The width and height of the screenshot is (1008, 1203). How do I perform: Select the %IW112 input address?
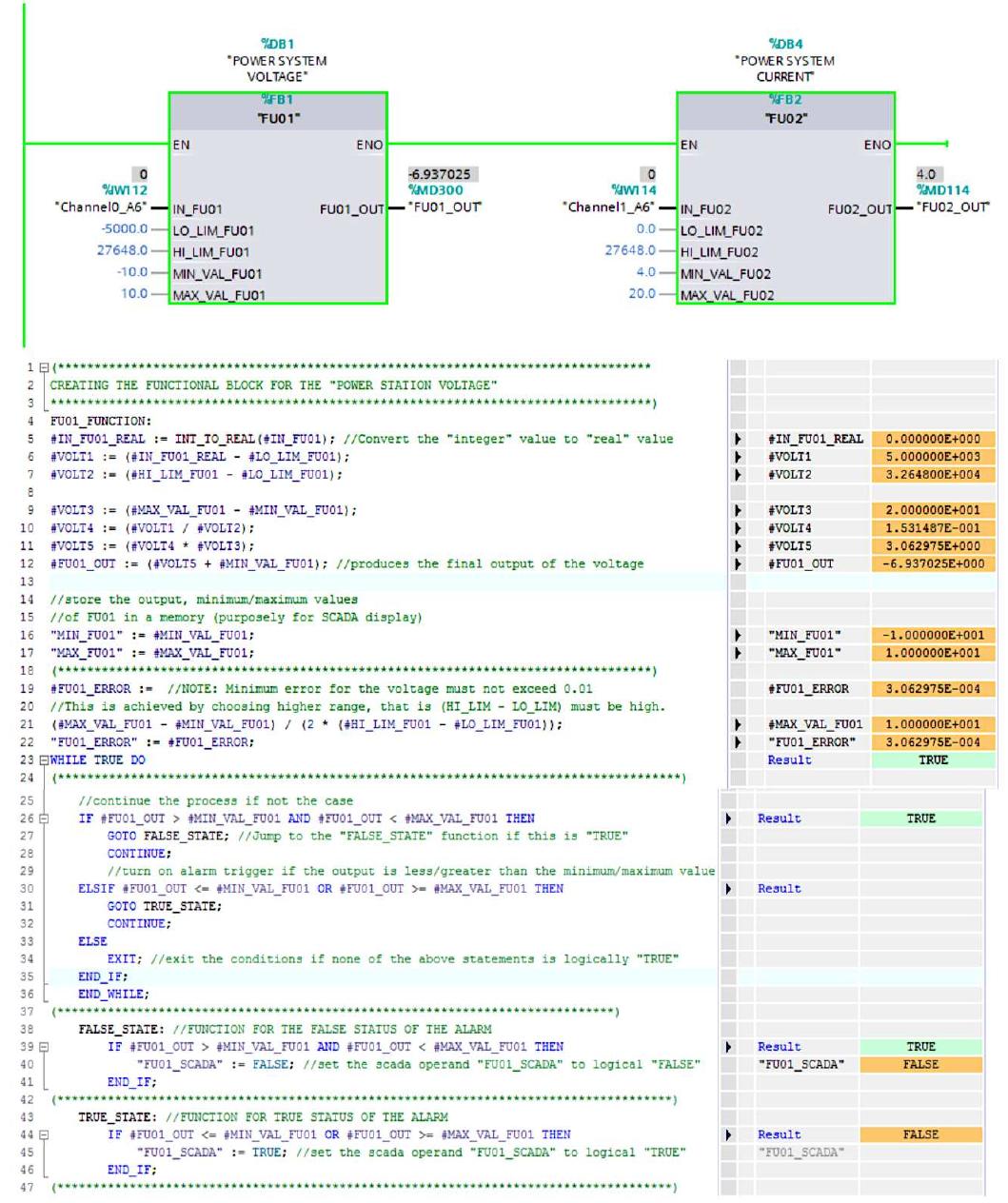pos(125,190)
